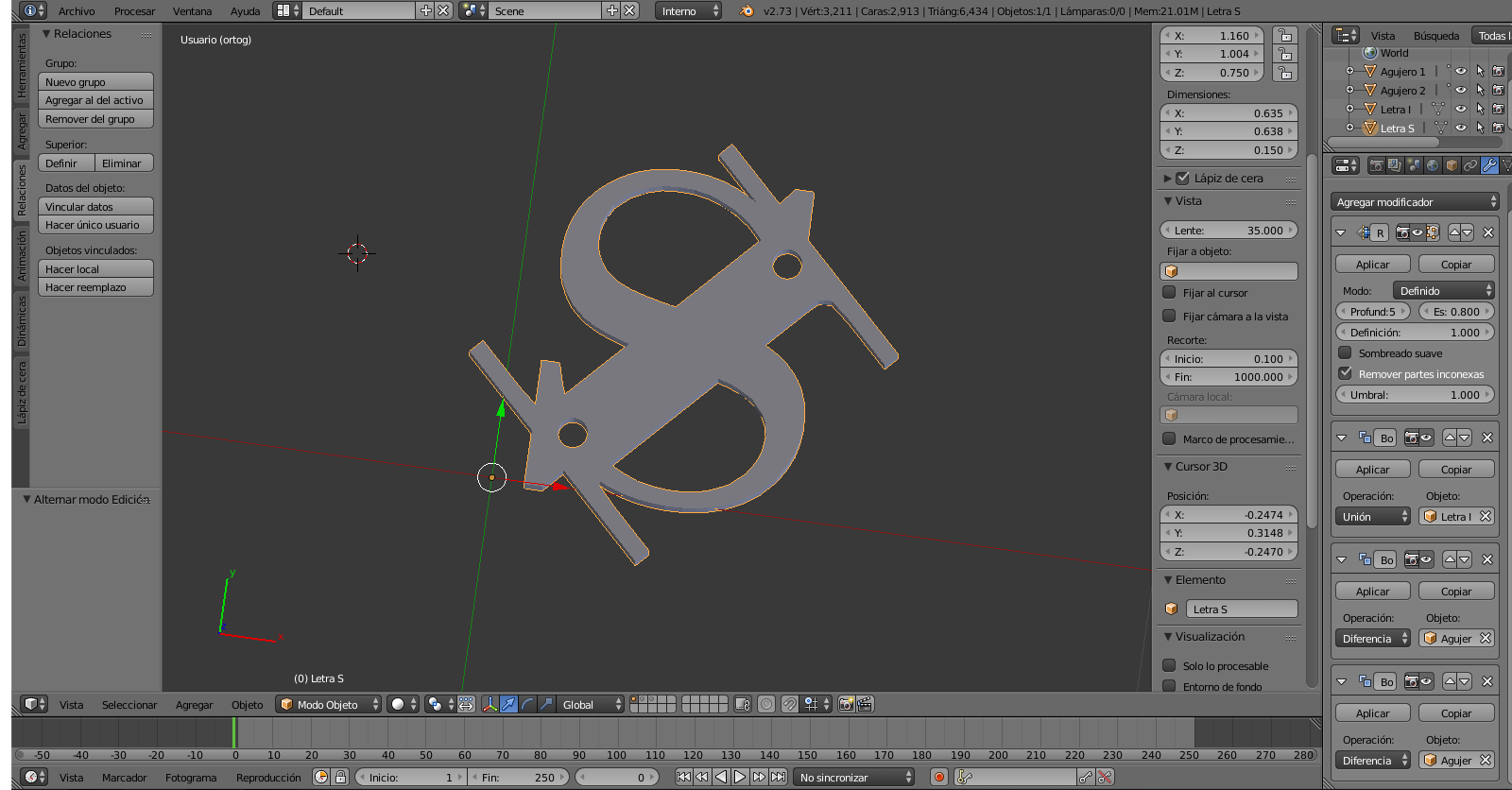Open the Agregar modificador dropdown

pos(1415,202)
